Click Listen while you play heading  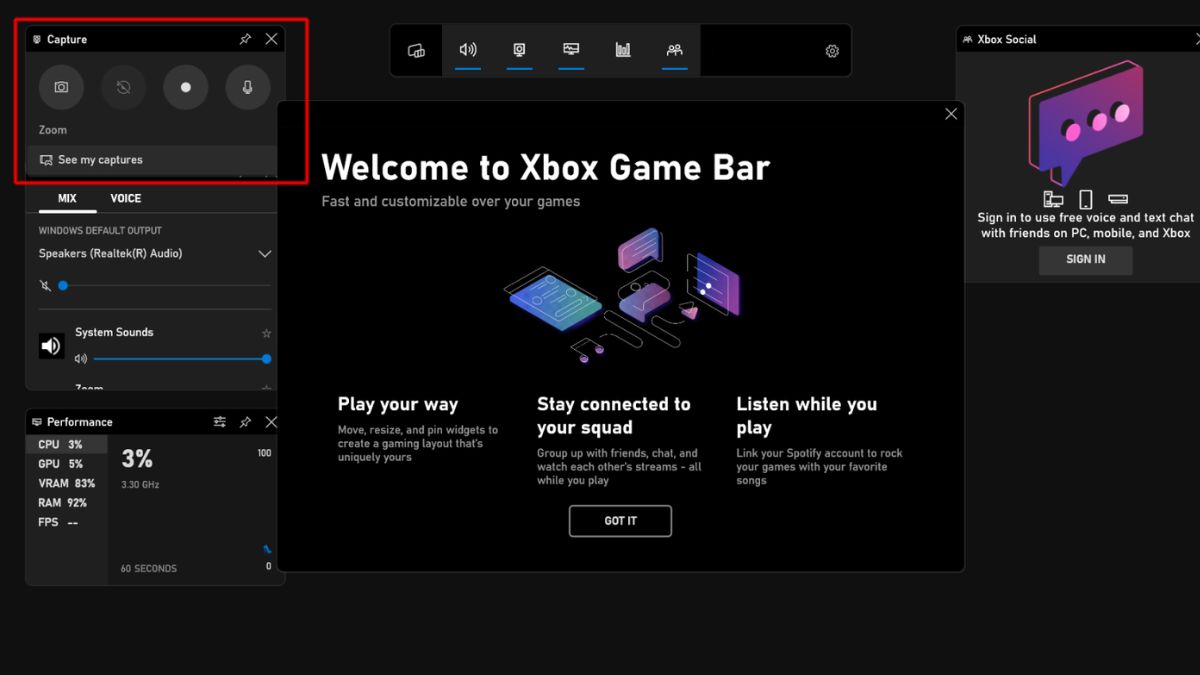click(807, 416)
